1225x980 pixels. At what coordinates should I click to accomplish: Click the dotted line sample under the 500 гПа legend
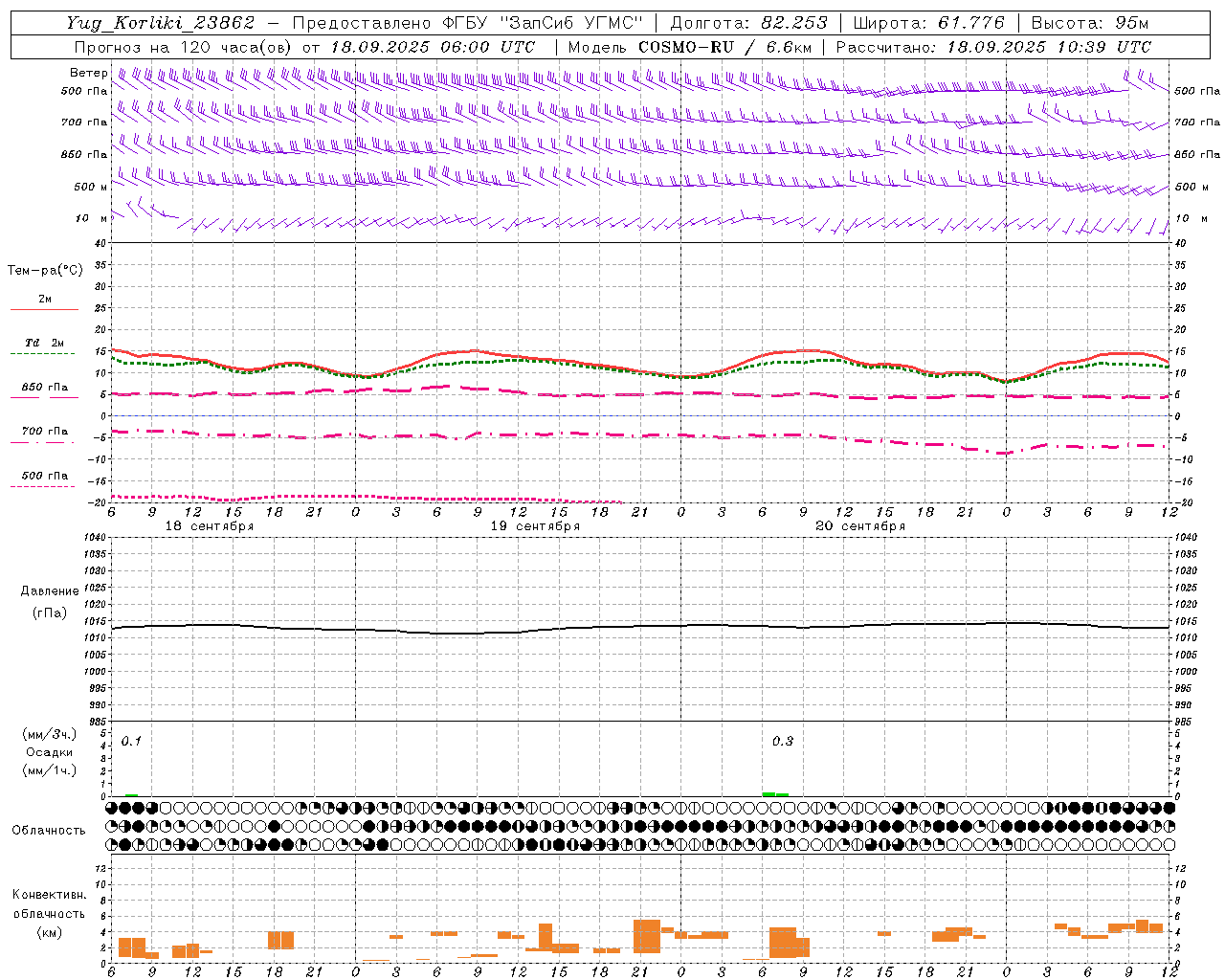tap(42, 486)
